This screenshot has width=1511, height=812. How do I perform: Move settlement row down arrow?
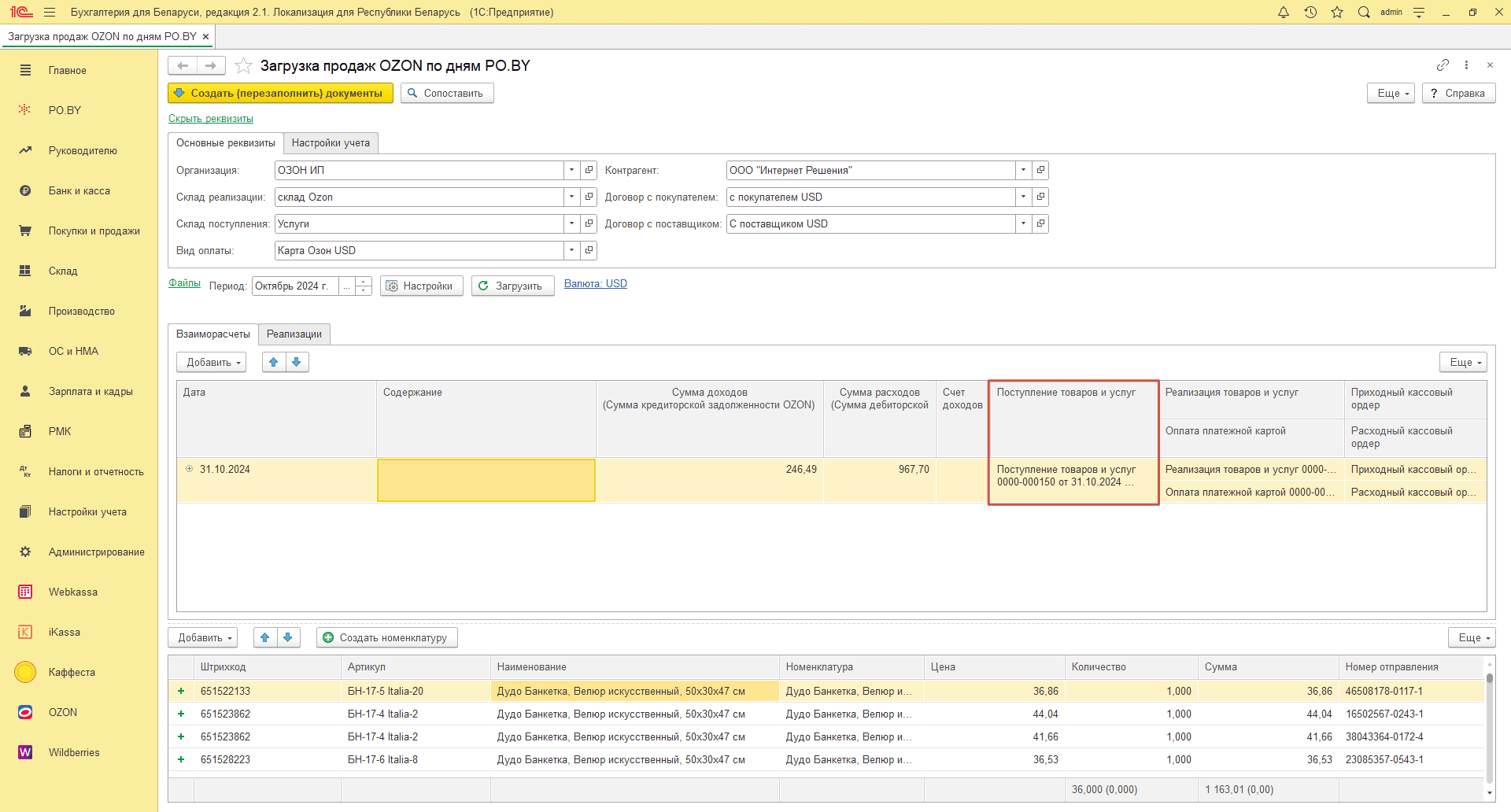click(x=297, y=362)
